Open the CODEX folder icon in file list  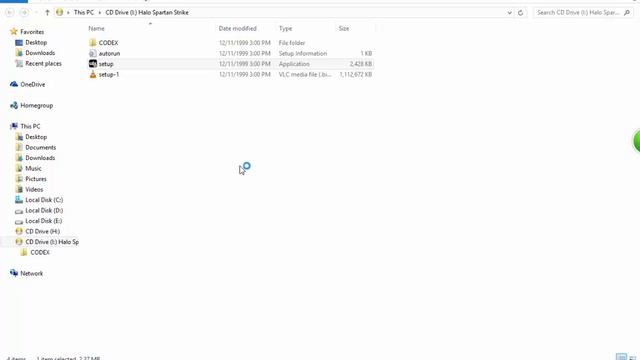(93, 42)
